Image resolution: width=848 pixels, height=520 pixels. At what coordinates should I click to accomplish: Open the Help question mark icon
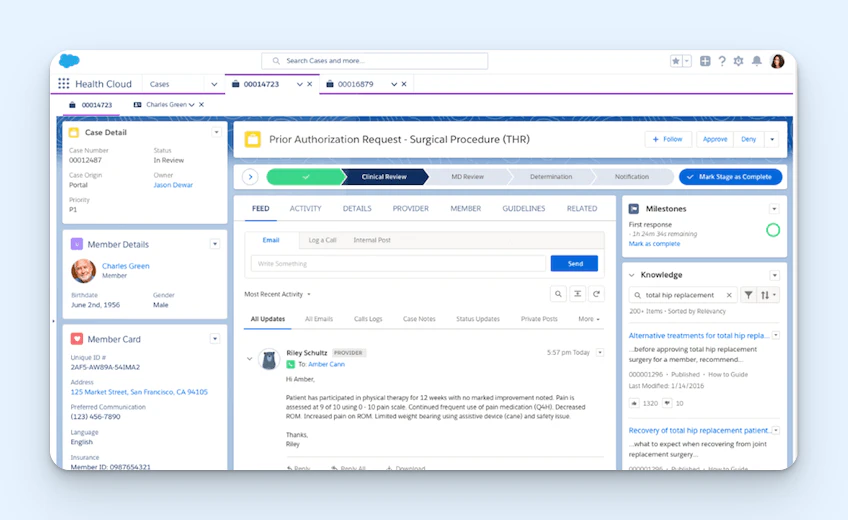tap(722, 61)
